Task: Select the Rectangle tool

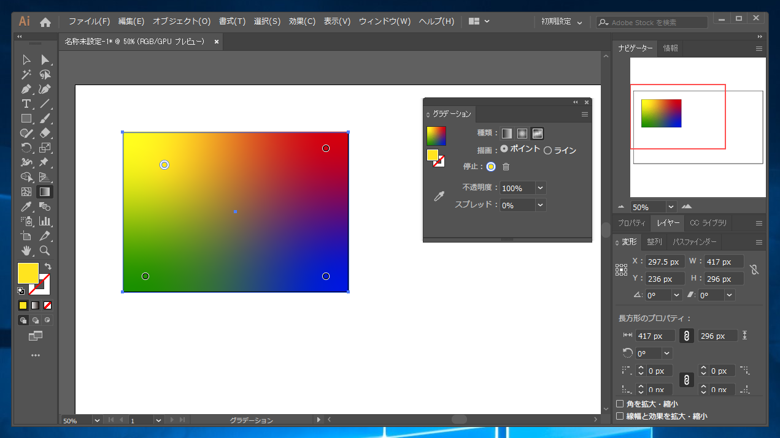Action: (x=26, y=118)
